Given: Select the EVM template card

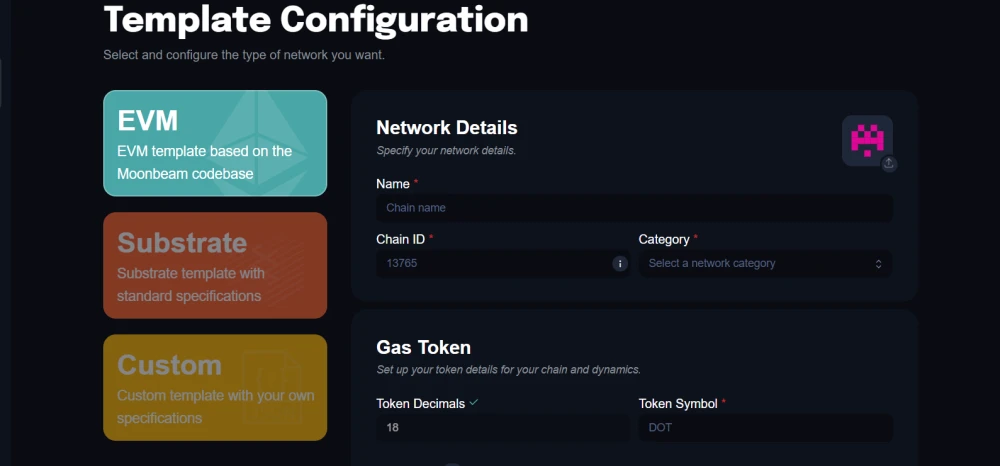Looking at the screenshot, I should pos(215,143).
